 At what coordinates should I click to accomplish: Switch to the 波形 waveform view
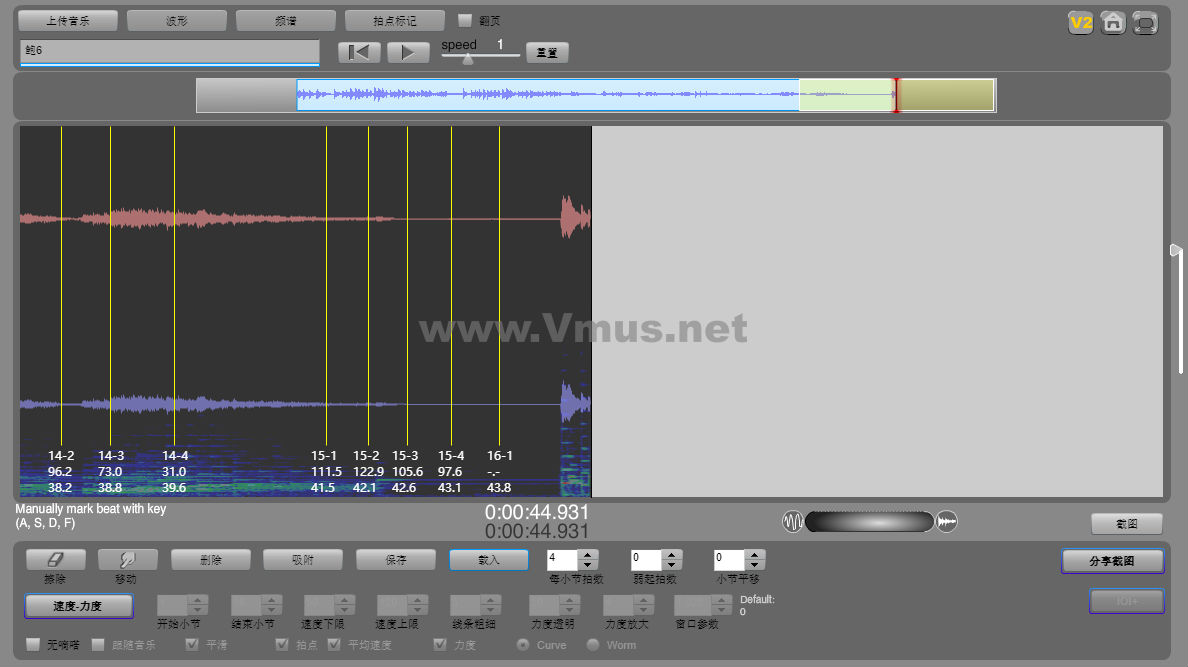177,20
